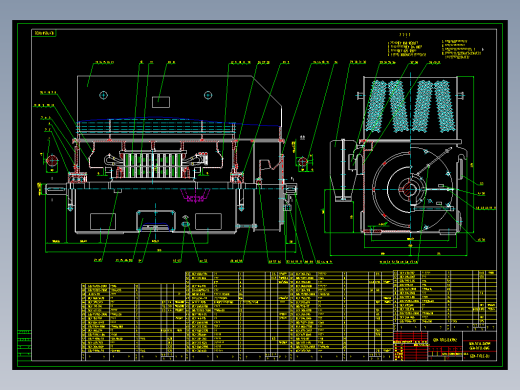The width and height of the screenshot is (520, 390).
Task: Click the revision block on the left margin
Action: [x=24, y=345]
